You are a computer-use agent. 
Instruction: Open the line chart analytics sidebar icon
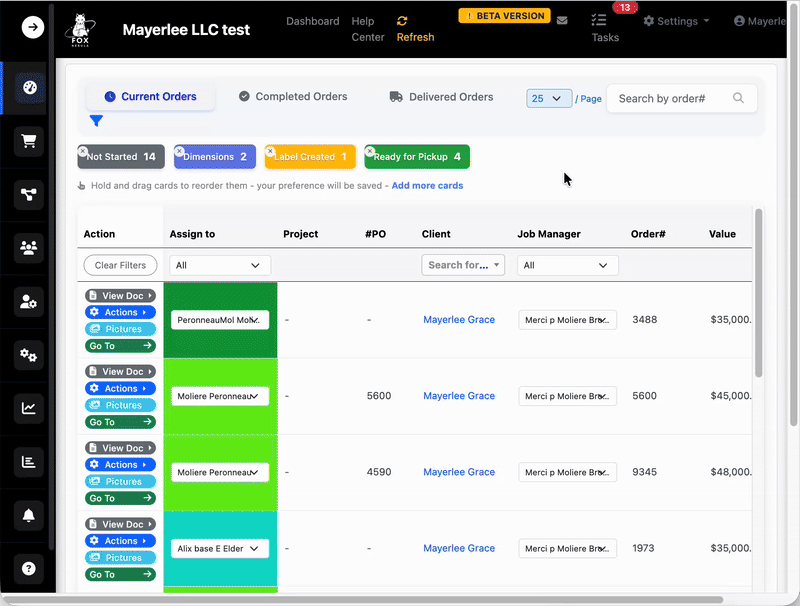pos(29,408)
